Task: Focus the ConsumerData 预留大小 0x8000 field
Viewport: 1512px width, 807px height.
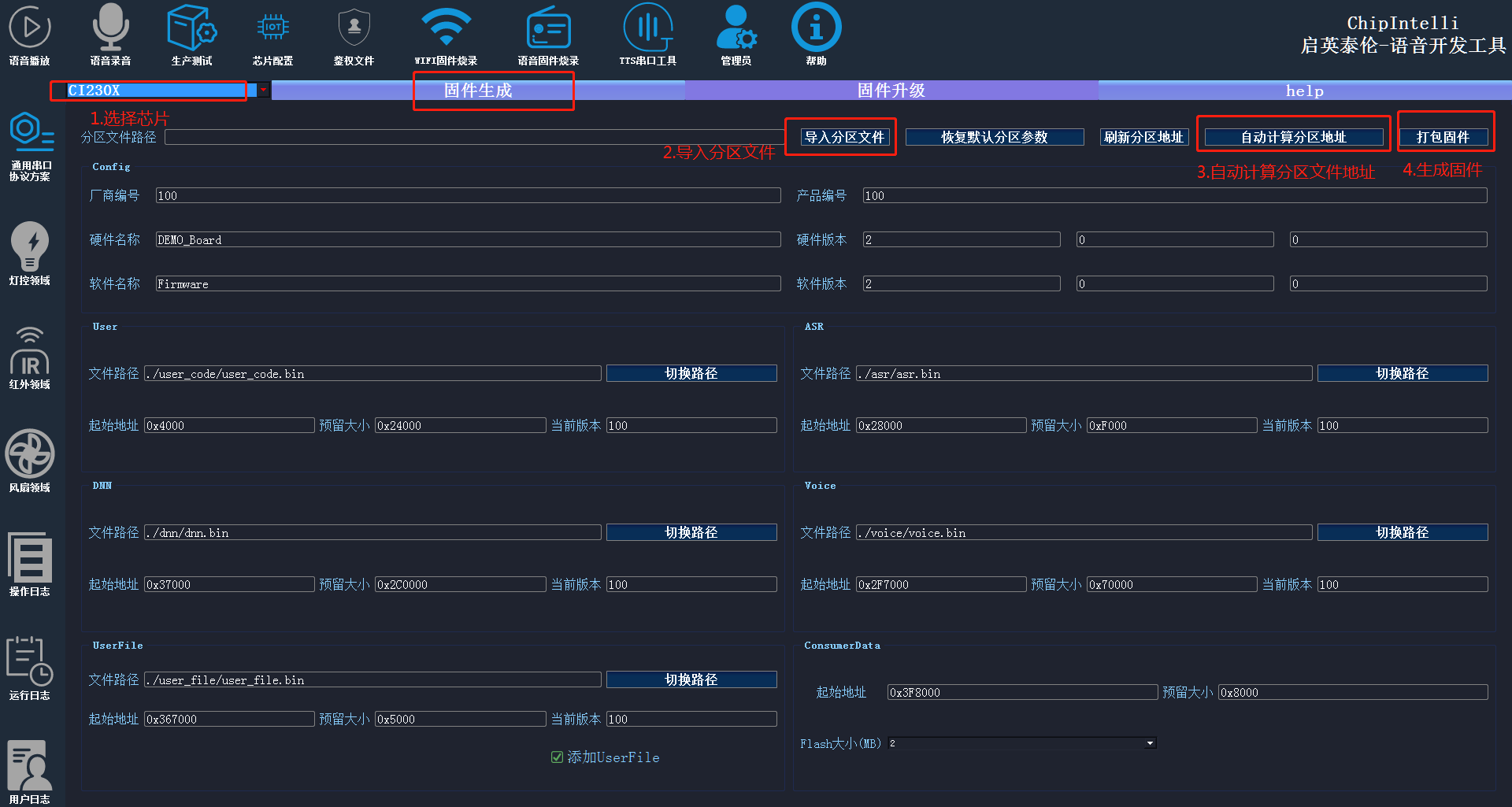Action: (1353, 692)
